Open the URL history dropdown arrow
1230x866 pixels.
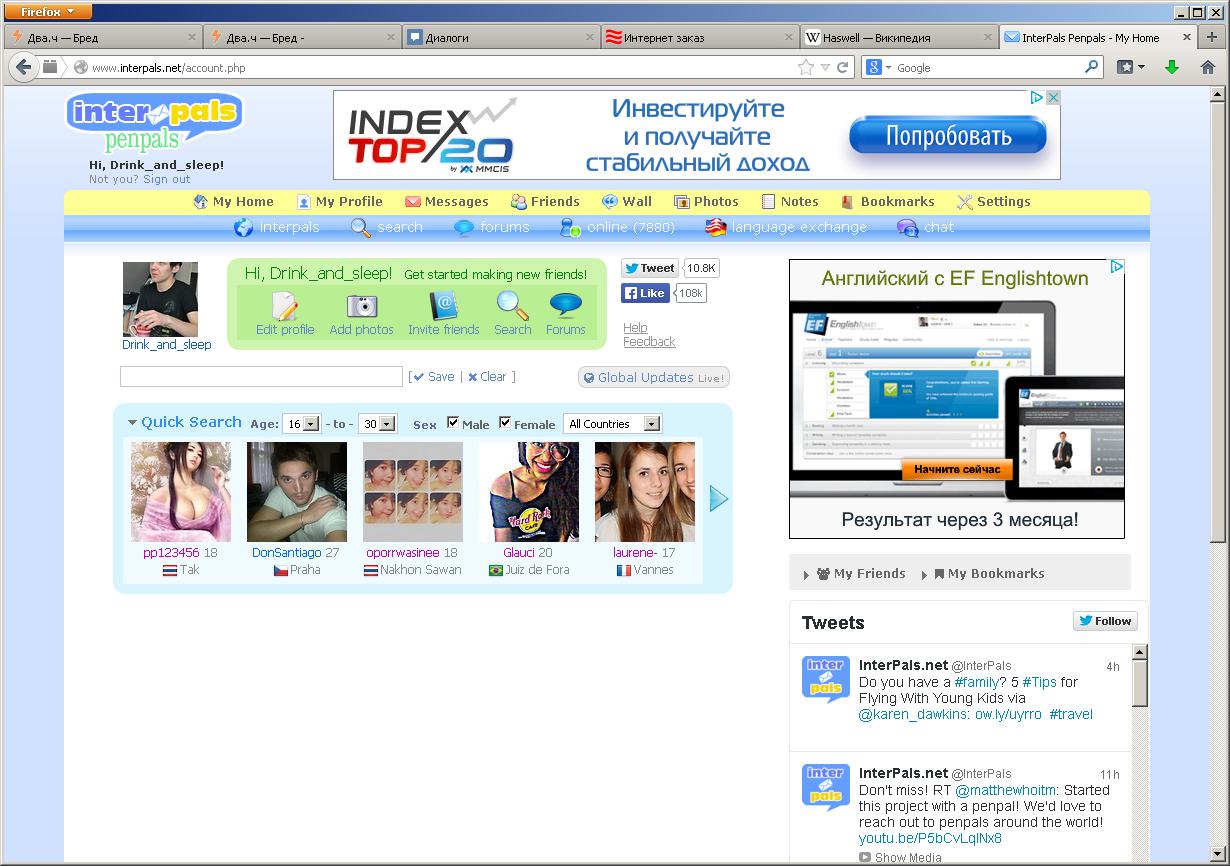pos(825,68)
